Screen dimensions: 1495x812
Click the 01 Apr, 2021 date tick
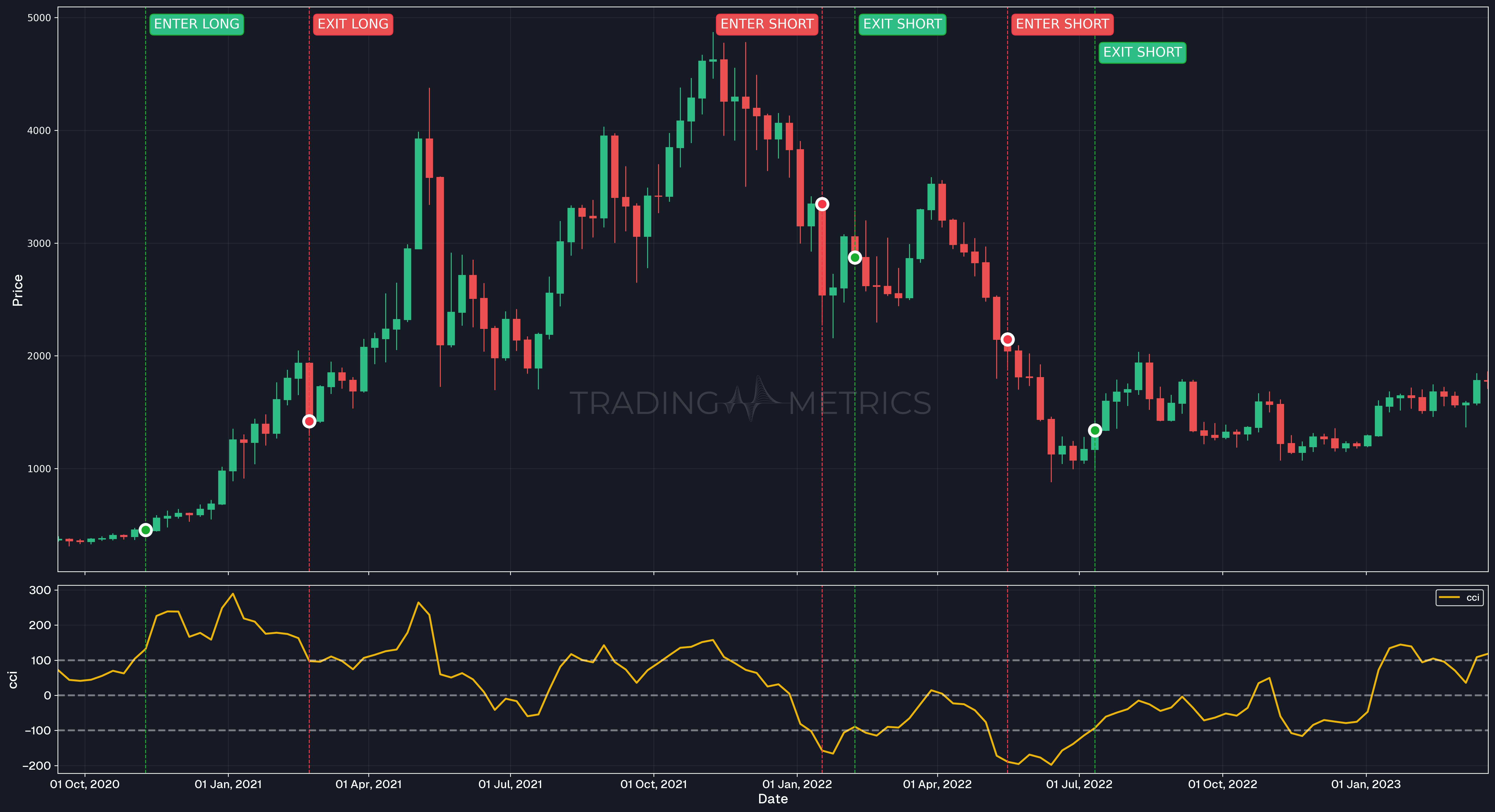pyautogui.click(x=369, y=784)
